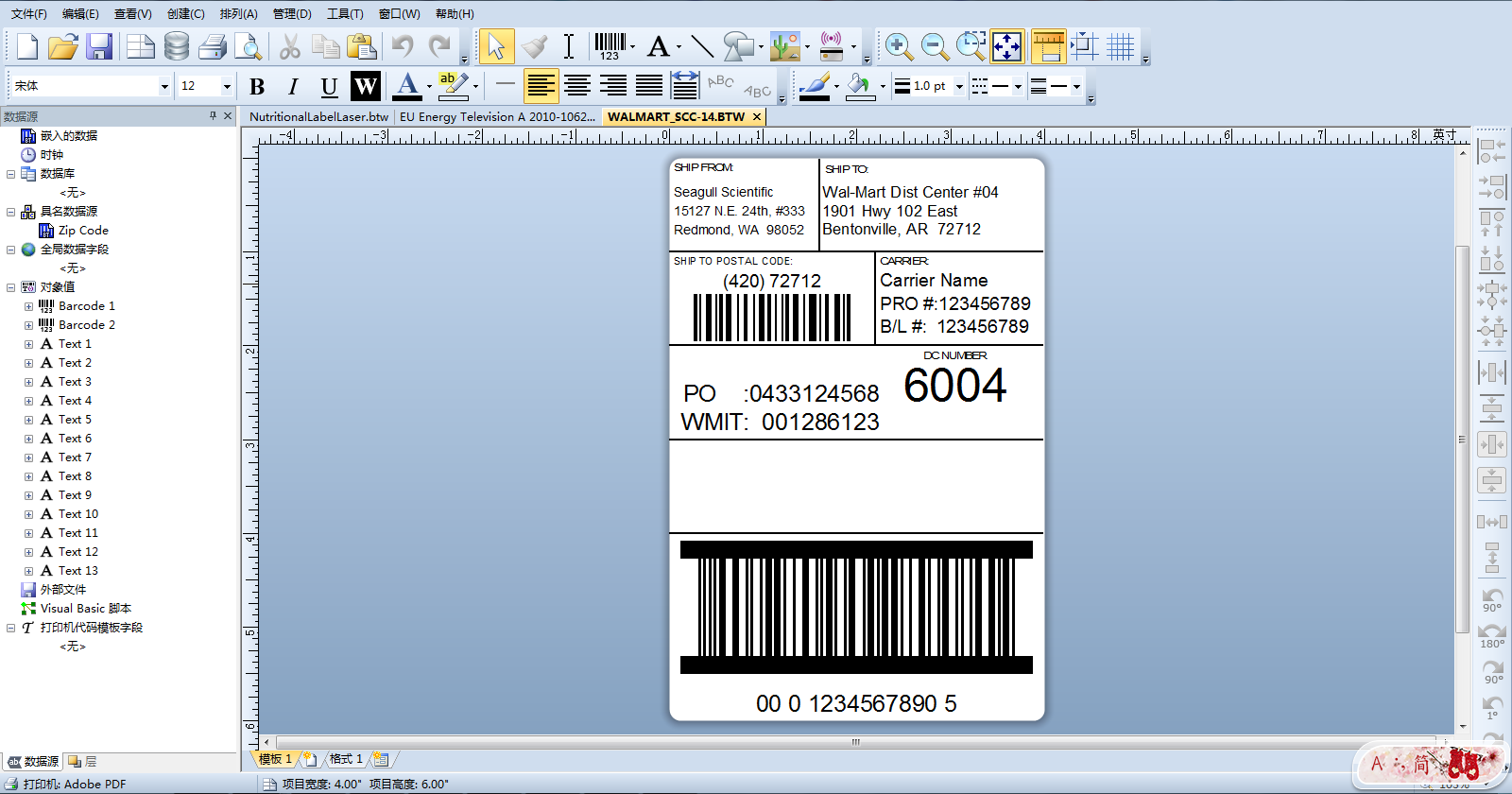Select the format painter brush tool

(x=535, y=46)
